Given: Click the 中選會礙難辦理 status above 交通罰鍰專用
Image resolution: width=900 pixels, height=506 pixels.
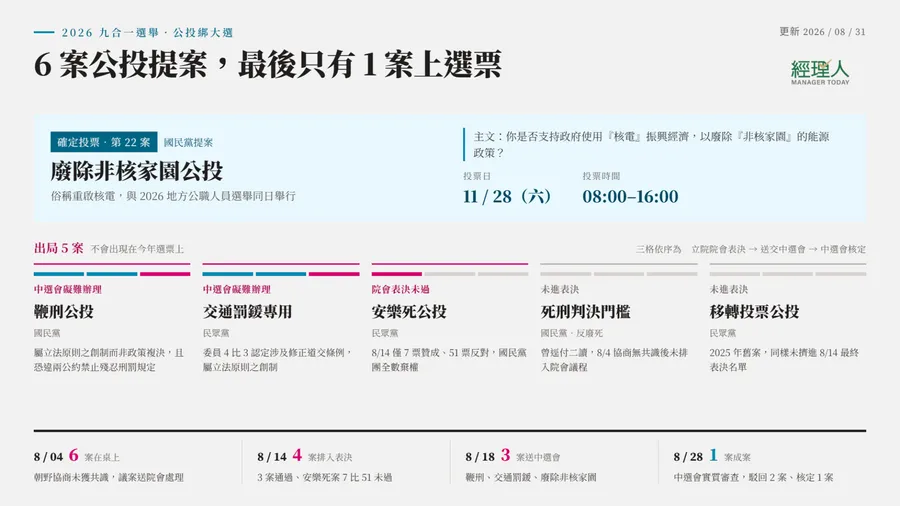Looking at the screenshot, I should tap(236, 289).
